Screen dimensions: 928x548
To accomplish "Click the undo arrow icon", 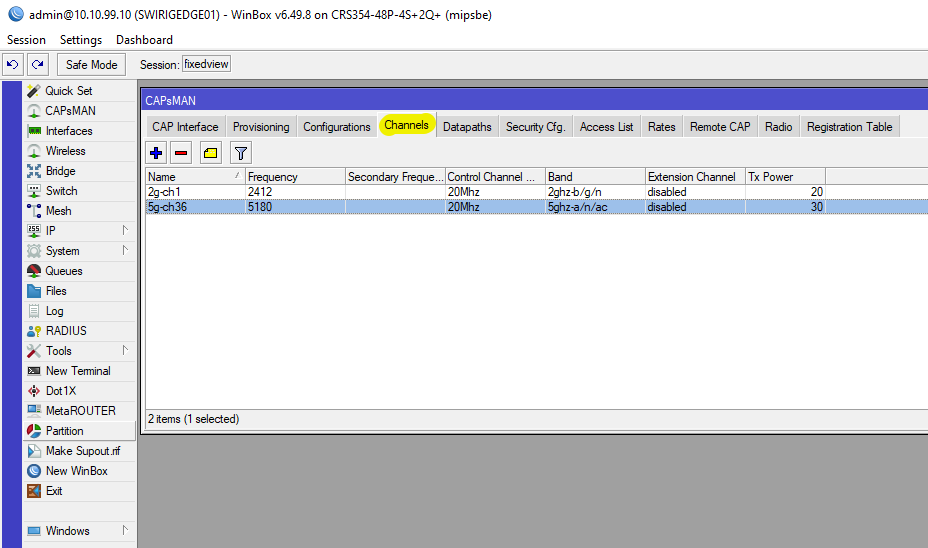I will (13, 65).
